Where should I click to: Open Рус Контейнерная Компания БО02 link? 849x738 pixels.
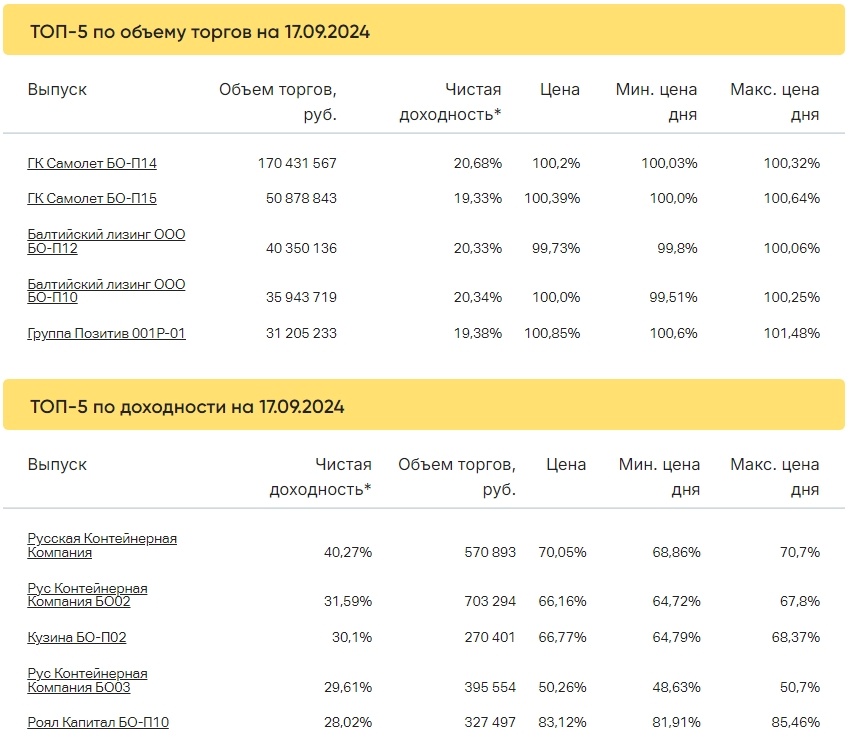click(87, 595)
